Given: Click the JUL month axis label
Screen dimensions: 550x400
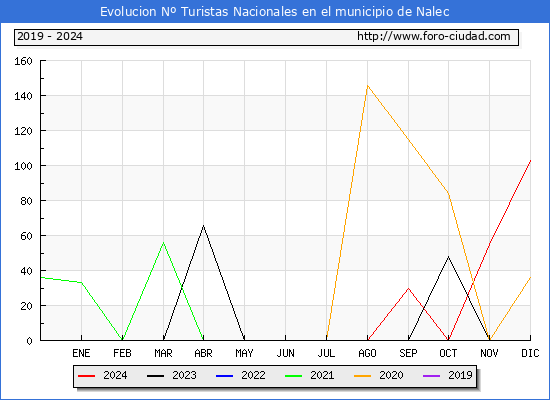Looking at the screenshot, I should point(327,353).
